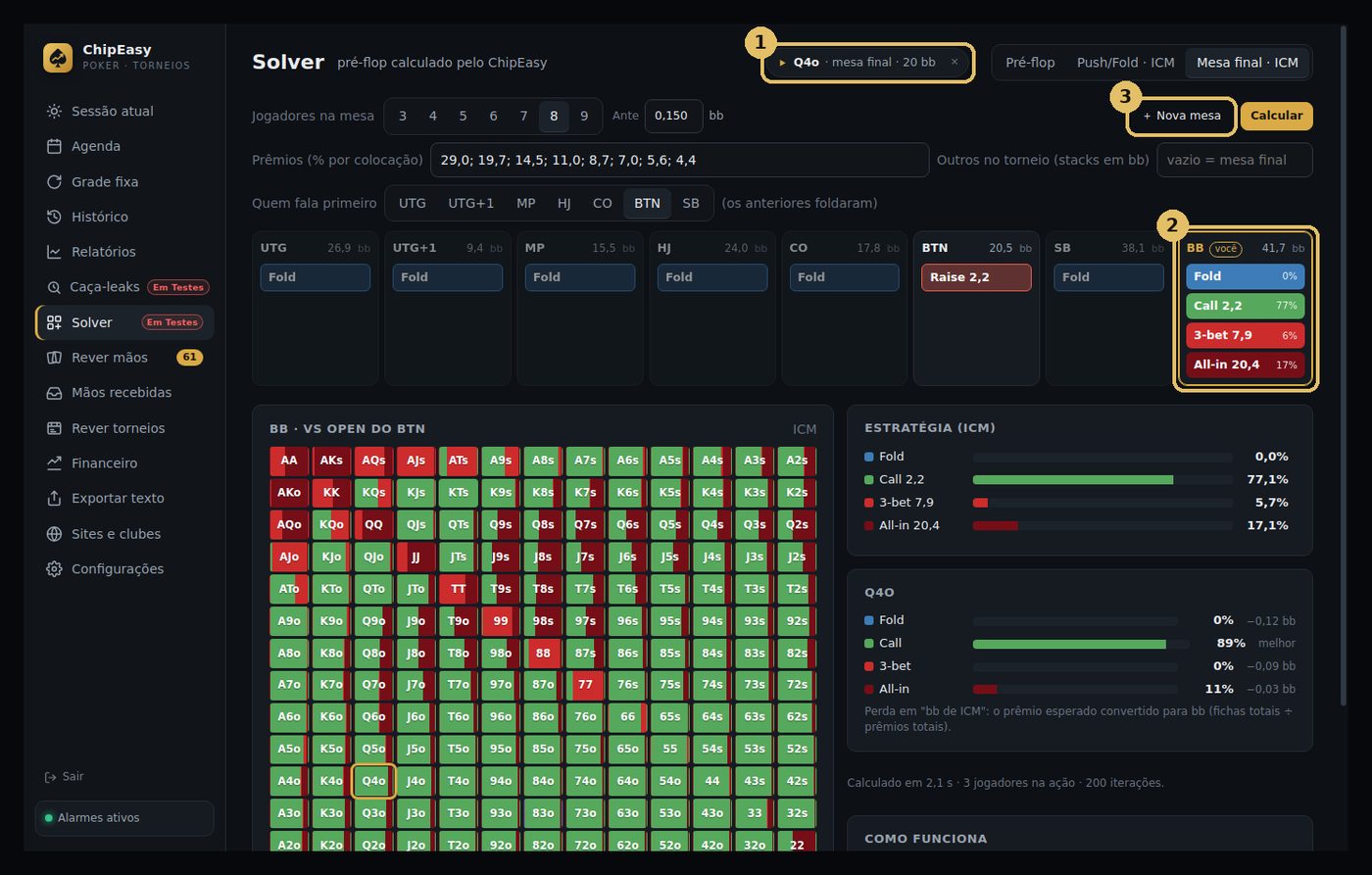The width and height of the screenshot is (1372, 875).
Task: Select BB All-in 20,4 action
Action: 1245,365
